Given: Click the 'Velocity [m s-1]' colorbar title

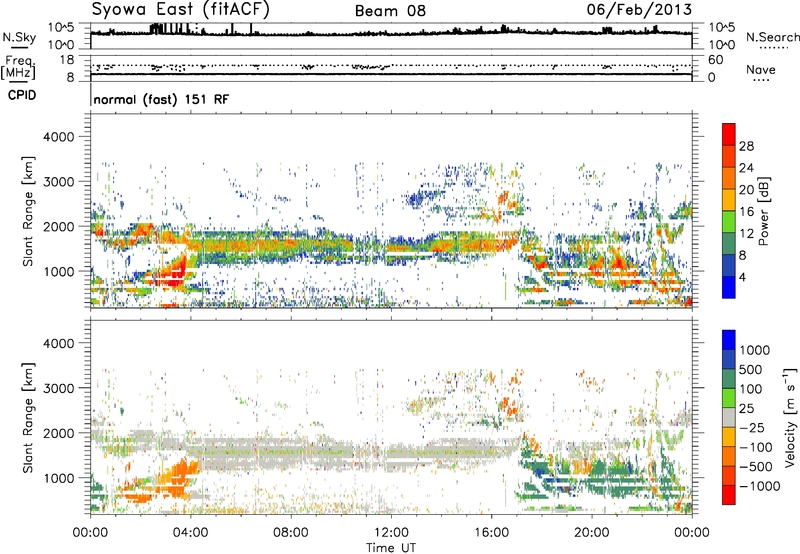Looking at the screenshot, I should tap(790, 417).
